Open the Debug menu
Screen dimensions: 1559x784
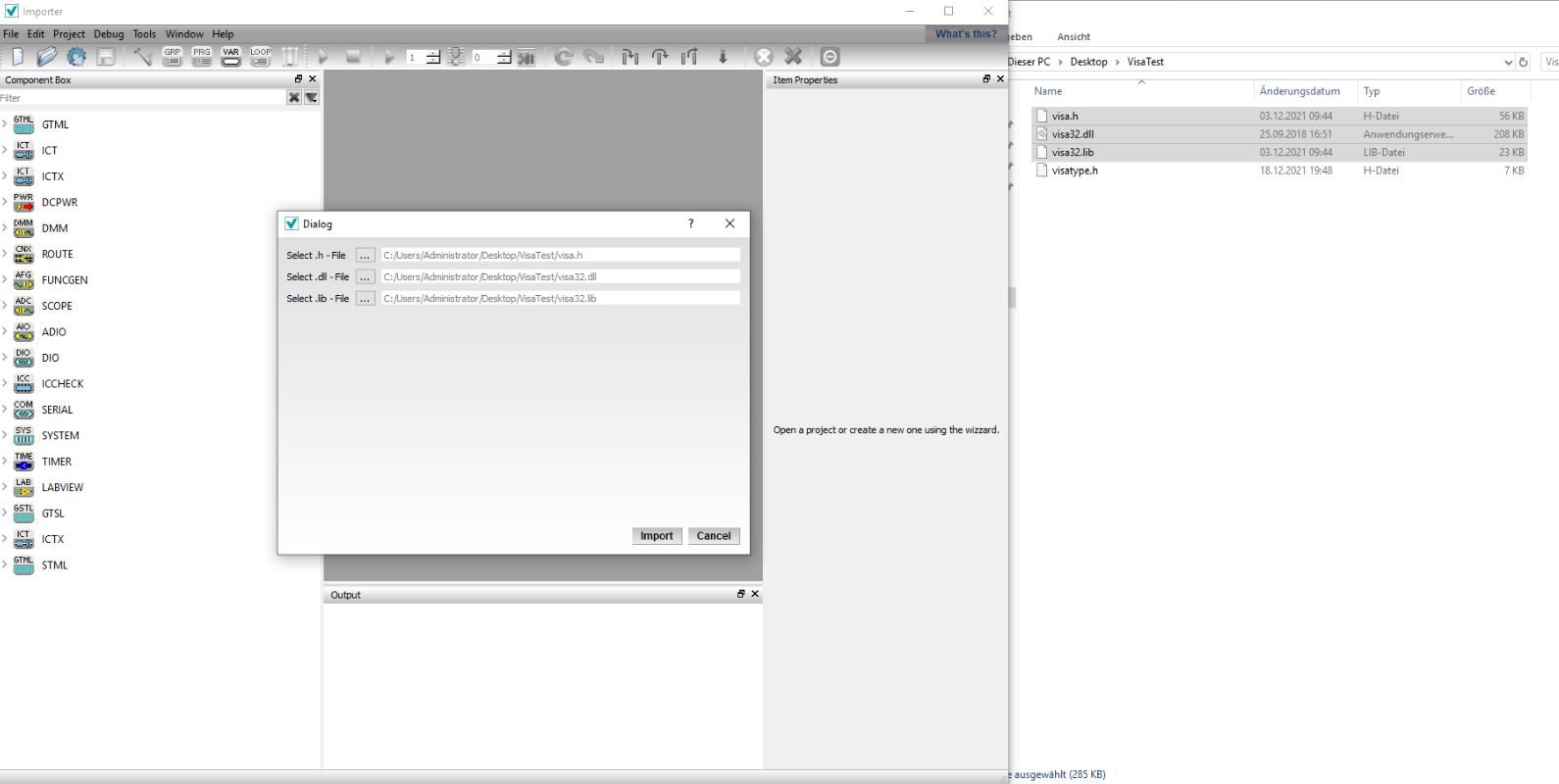pyautogui.click(x=109, y=33)
